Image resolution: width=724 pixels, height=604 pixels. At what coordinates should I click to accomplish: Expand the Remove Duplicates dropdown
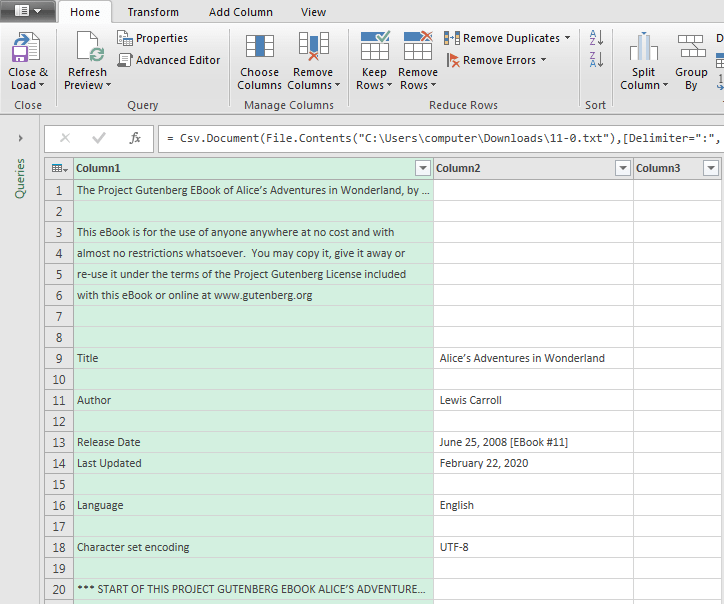click(x=568, y=38)
